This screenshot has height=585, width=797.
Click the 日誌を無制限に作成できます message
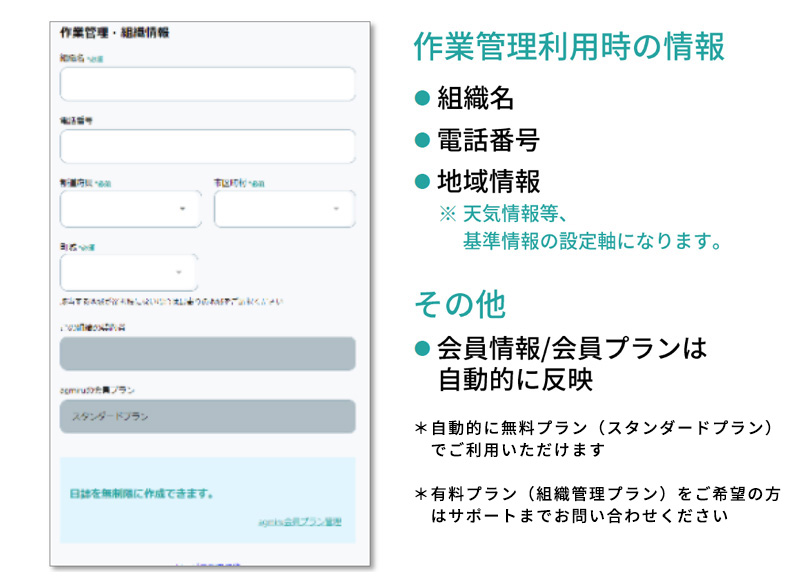pos(142,494)
